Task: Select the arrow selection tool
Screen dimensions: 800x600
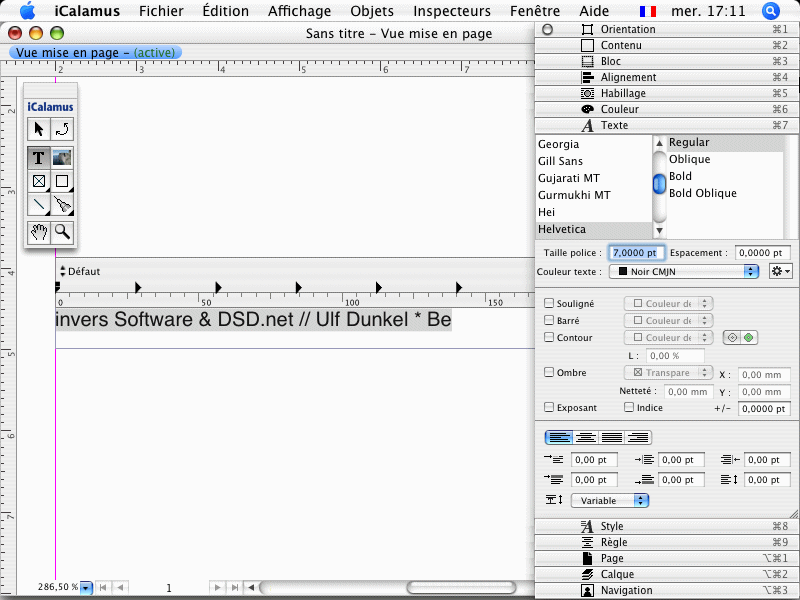Action: pos(39,129)
